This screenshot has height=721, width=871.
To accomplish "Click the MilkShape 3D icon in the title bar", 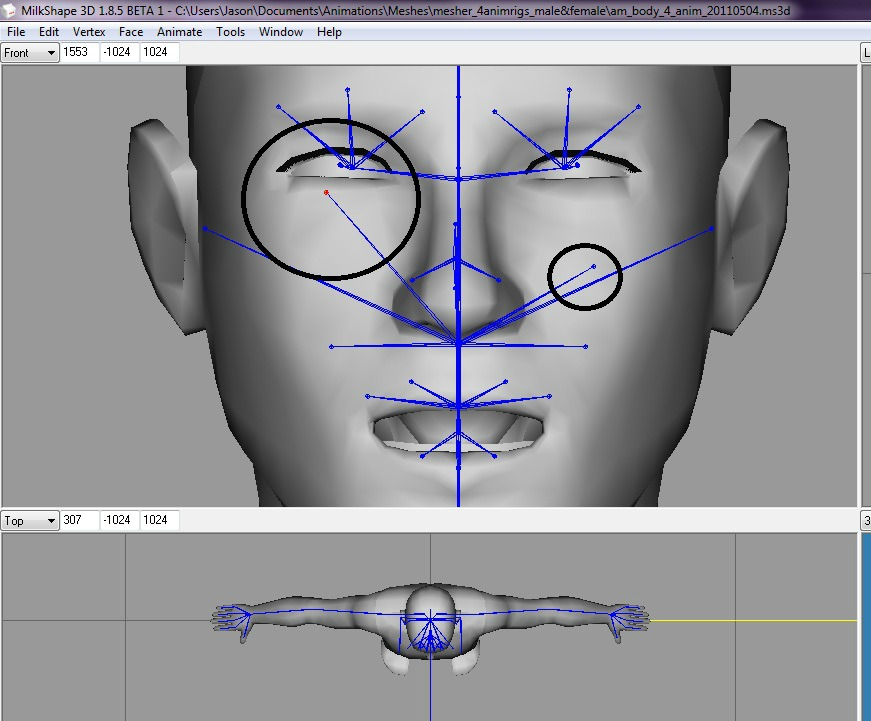I will click(x=8, y=9).
